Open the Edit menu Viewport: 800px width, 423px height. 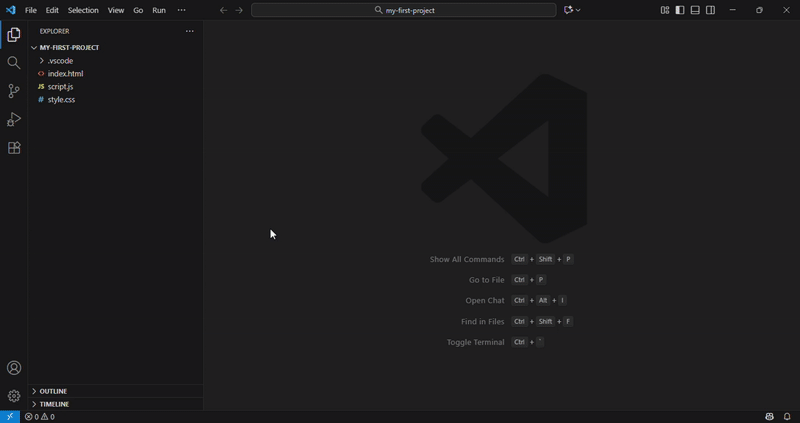click(52, 10)
